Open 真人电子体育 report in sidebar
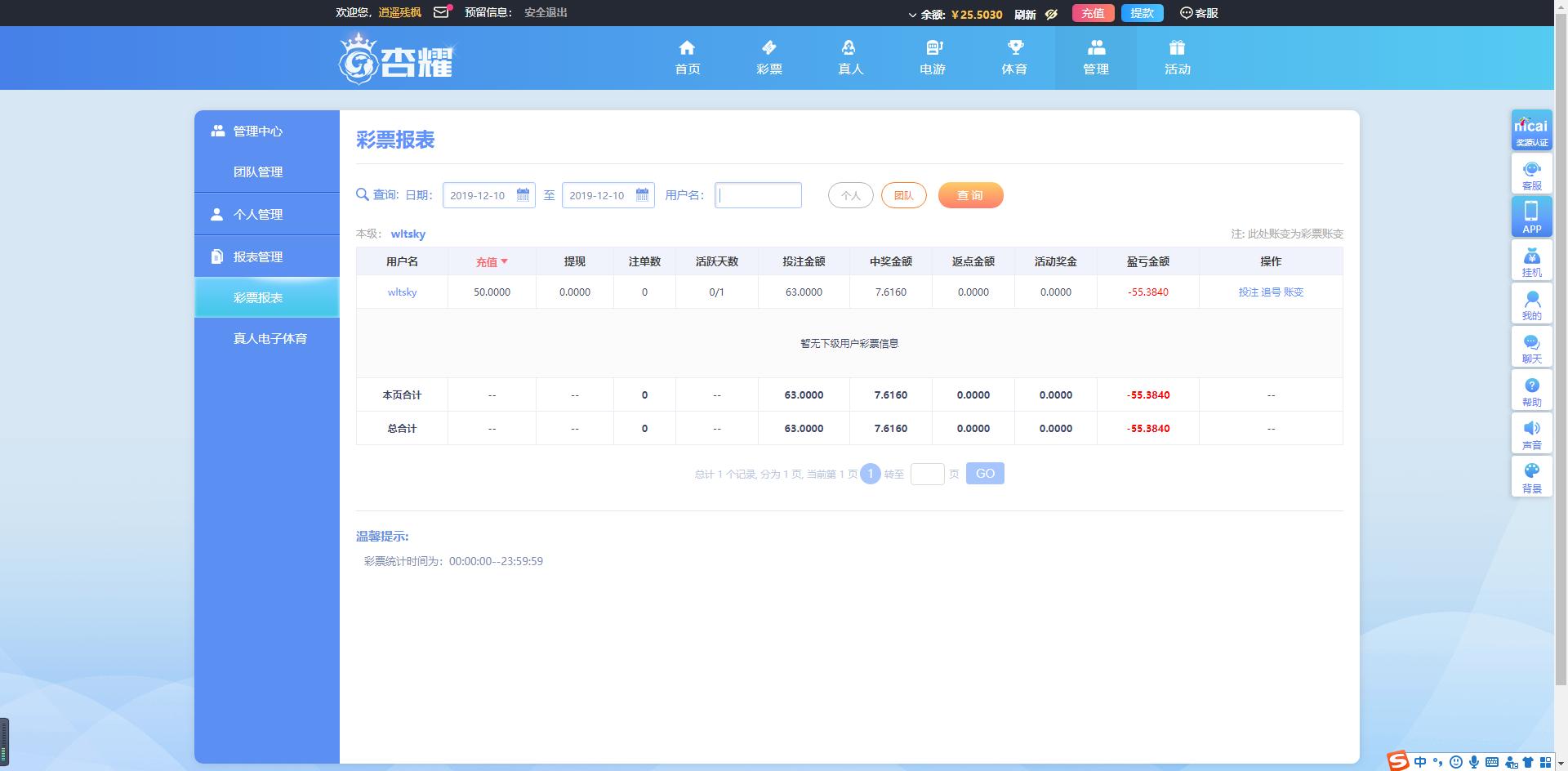The height and width of the screenshot is (771, 1568). pyautogui.click(x=269, y=338)
